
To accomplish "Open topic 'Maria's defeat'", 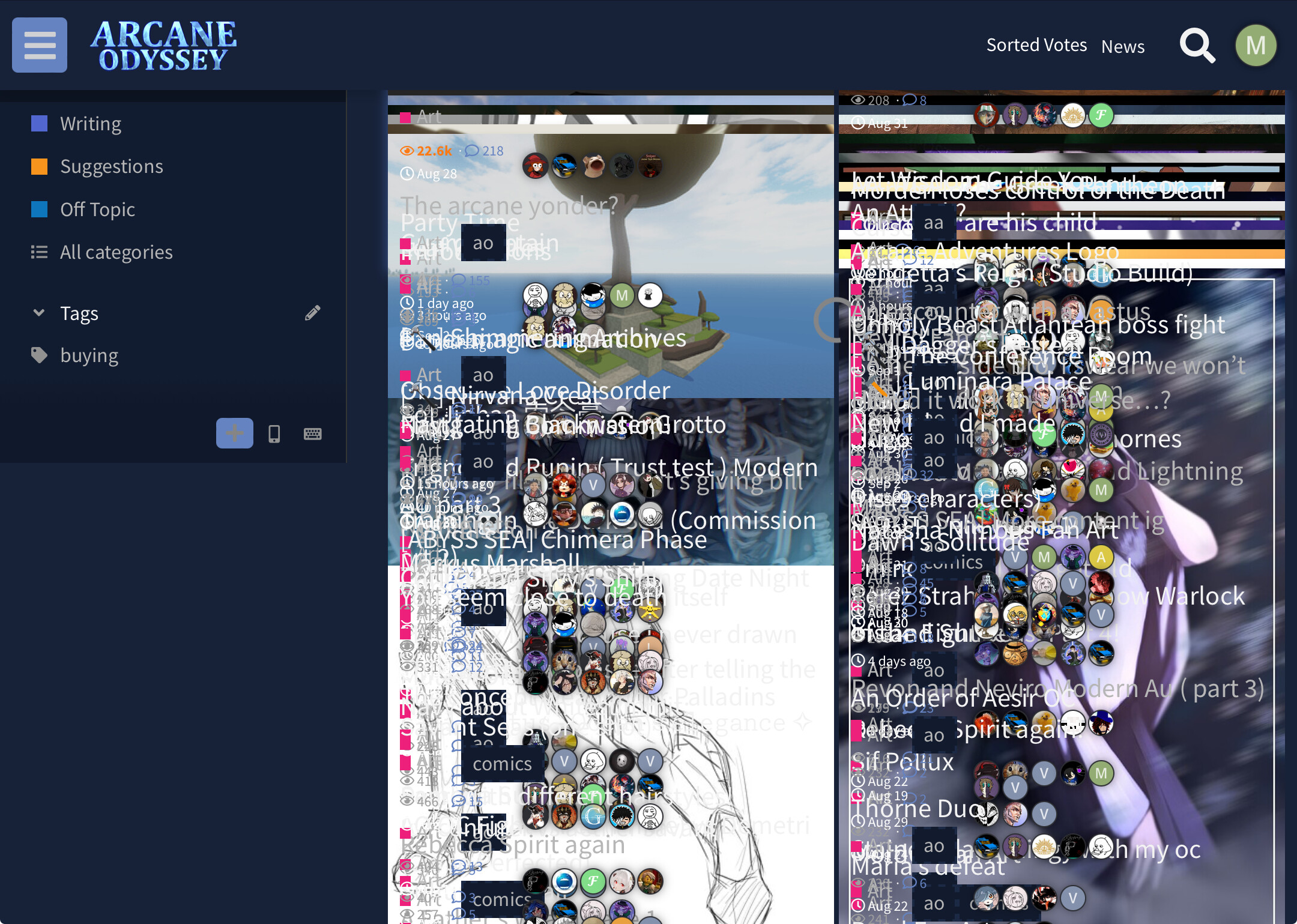I will [x=928, y=866].
